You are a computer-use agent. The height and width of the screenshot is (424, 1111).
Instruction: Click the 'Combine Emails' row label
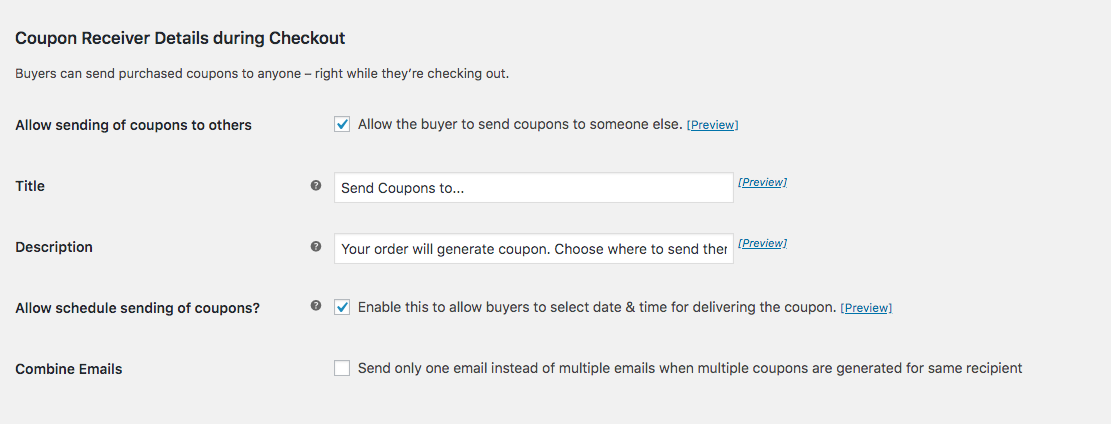[x=69, y=369]
